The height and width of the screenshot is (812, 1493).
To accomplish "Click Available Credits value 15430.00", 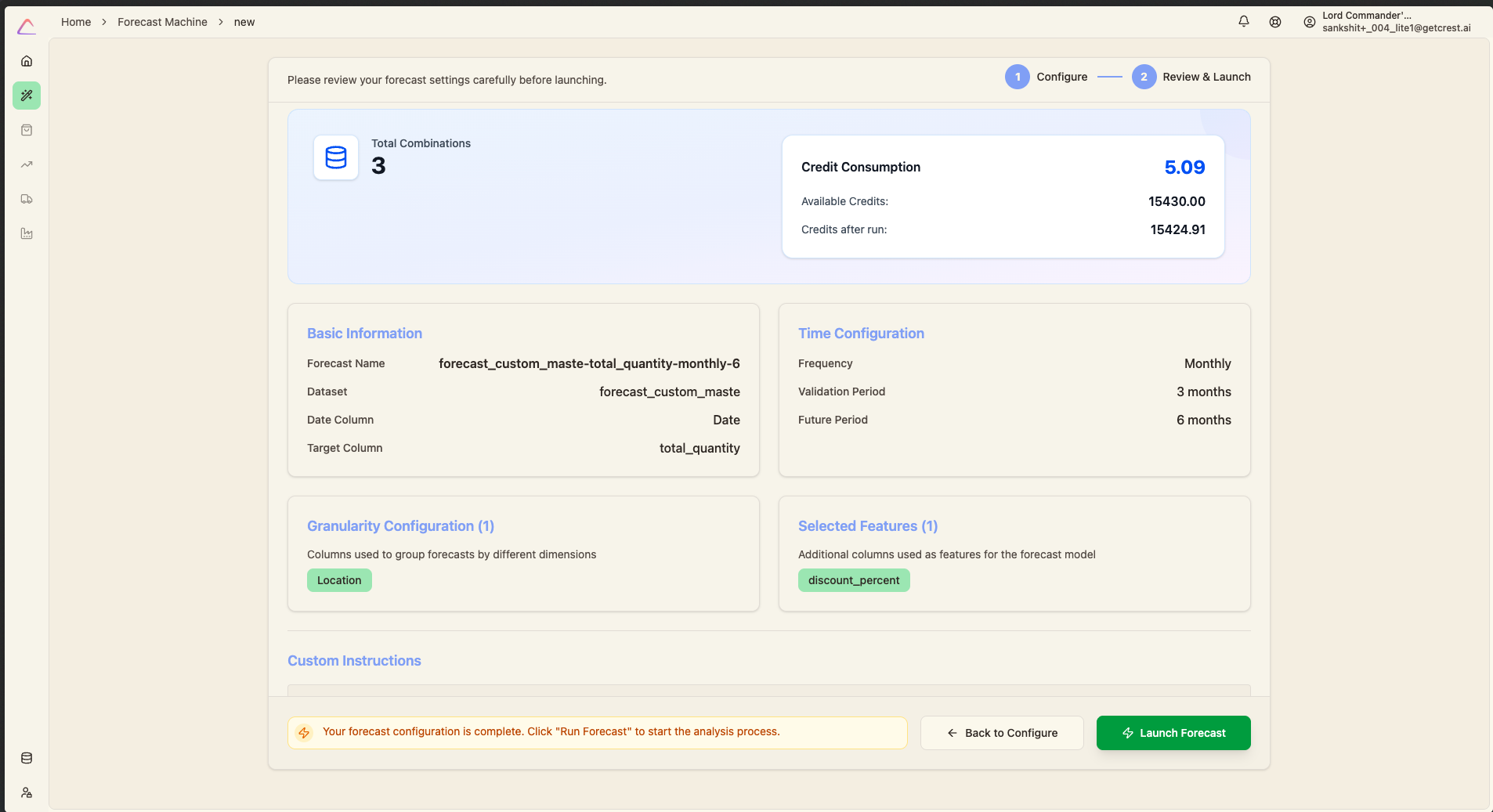I will tap(1177, 201).
